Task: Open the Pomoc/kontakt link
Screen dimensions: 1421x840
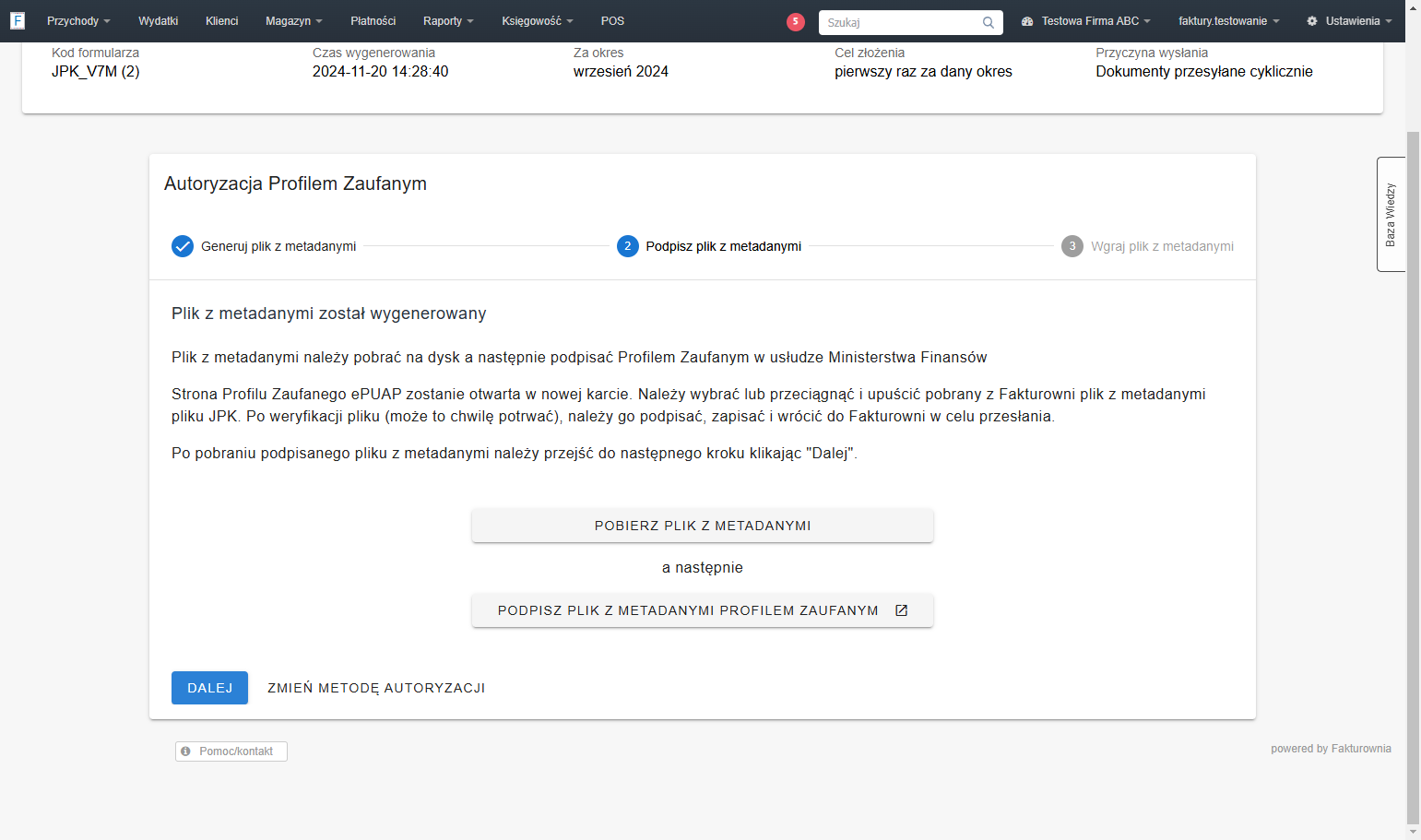Action: click(x=231, y=751)
